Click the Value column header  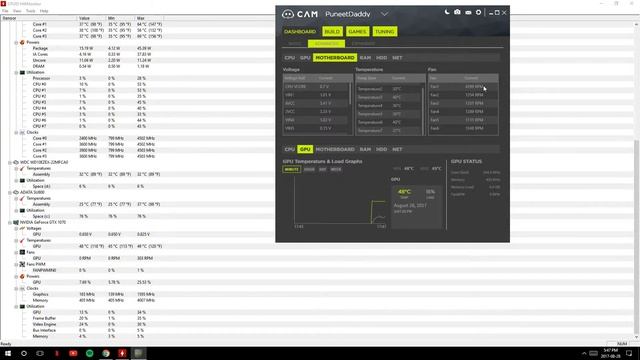click(x=91, y=18)
